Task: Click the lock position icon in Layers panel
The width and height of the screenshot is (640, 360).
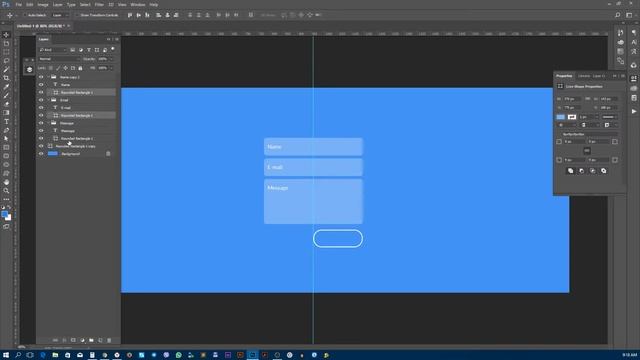Action: (x=65, y=68)
